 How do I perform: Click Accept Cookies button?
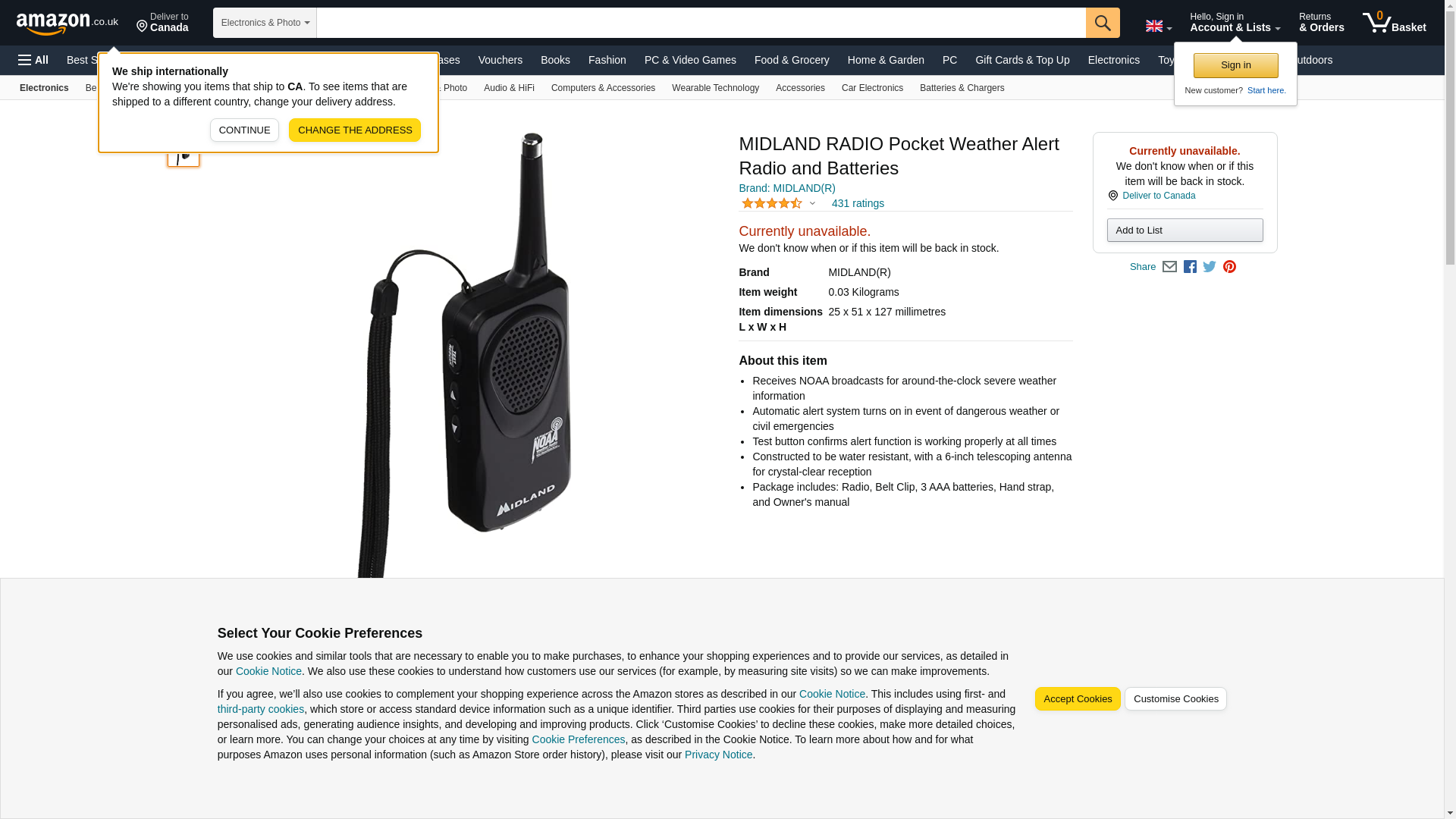(1077, 699)
